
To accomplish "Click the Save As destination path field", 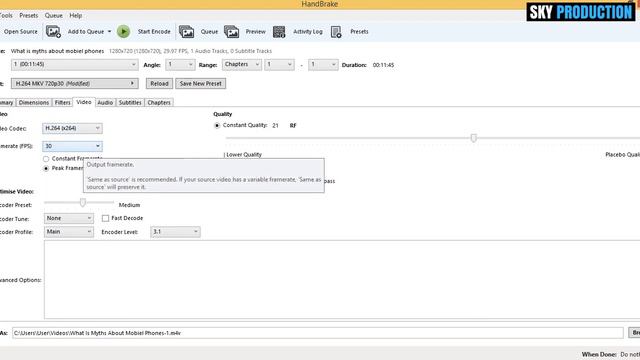I will click(318, 333).
